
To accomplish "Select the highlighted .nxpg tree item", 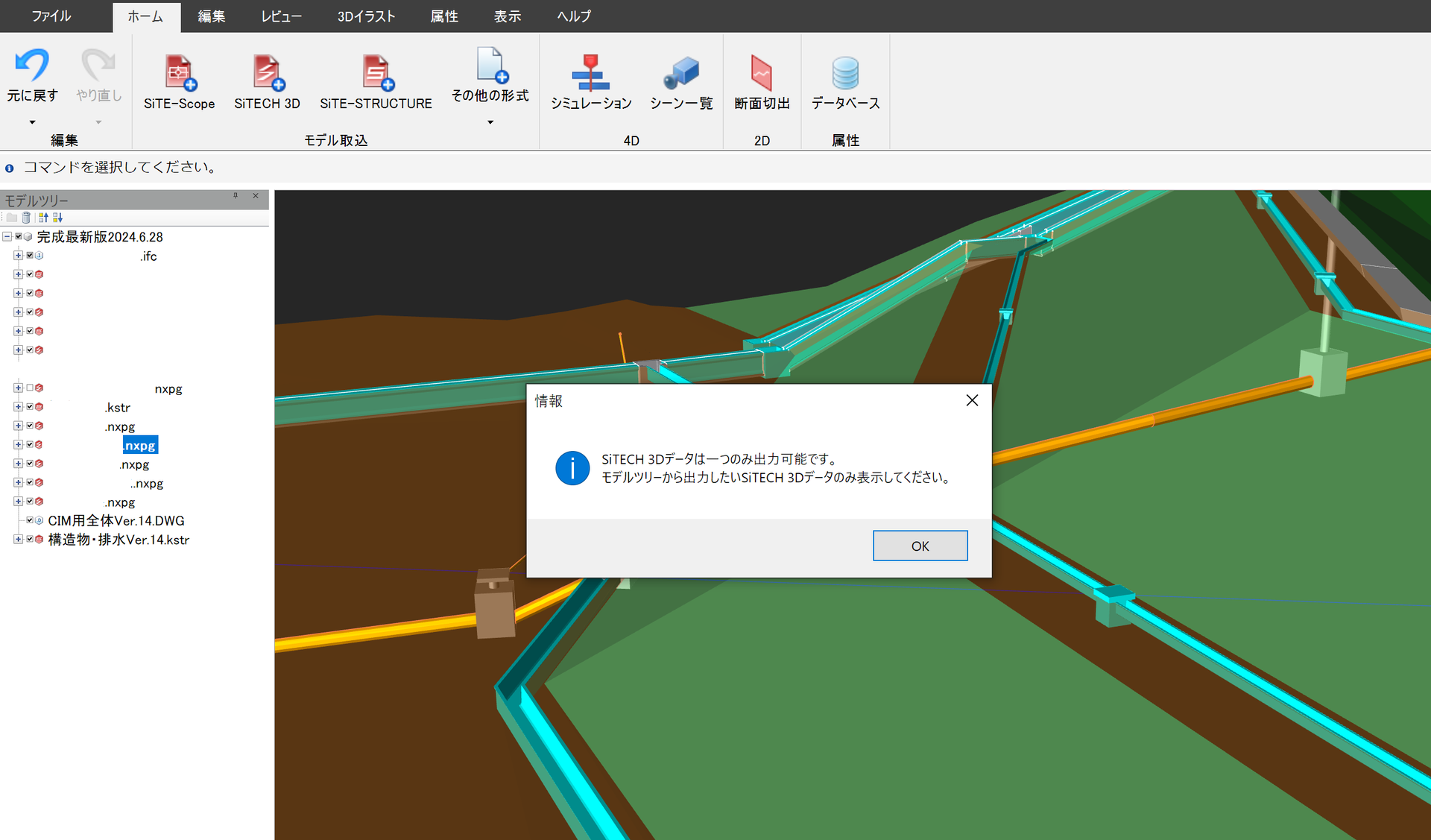I will point(140,446).
